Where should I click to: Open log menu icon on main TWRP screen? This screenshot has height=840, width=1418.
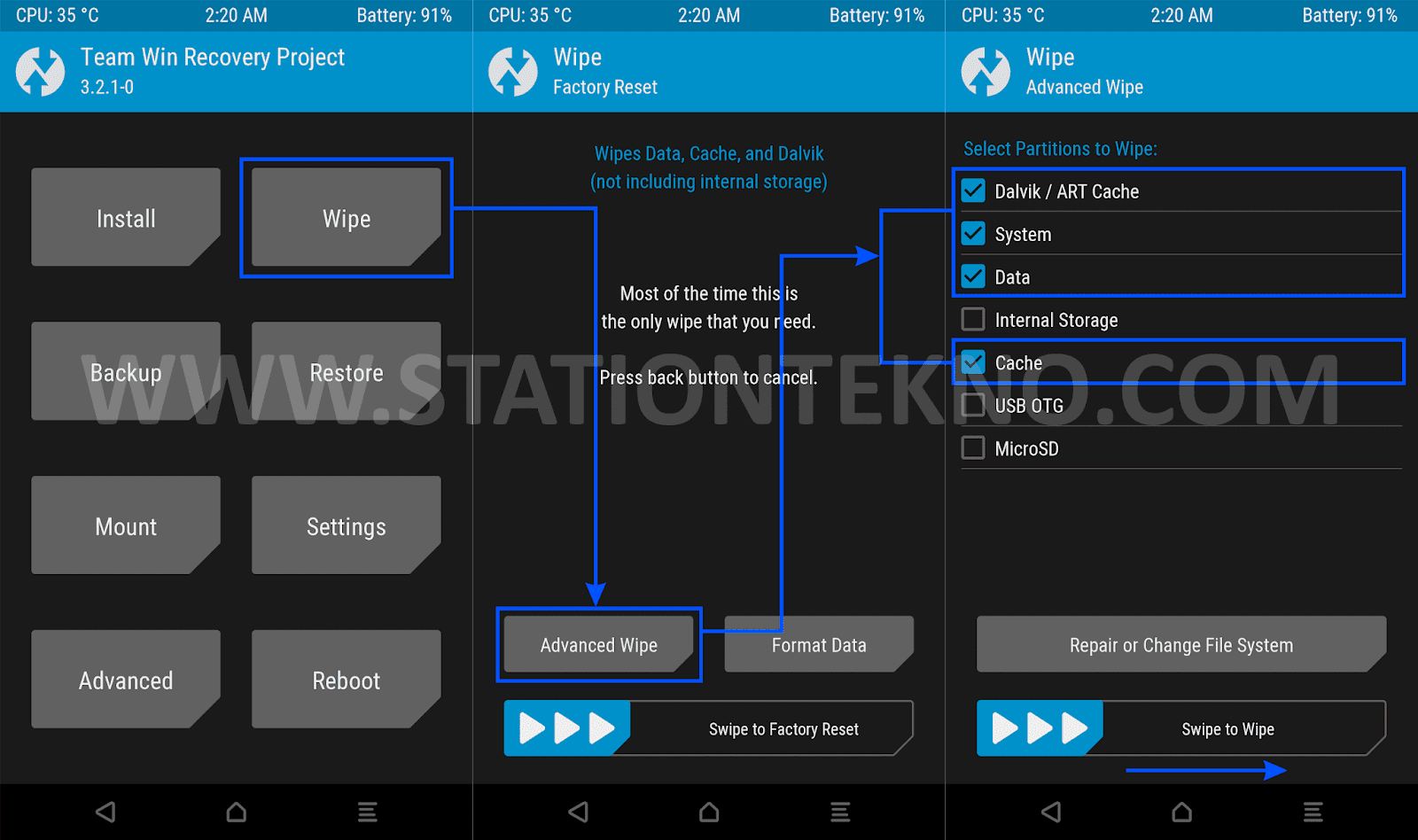coord(368,812)
